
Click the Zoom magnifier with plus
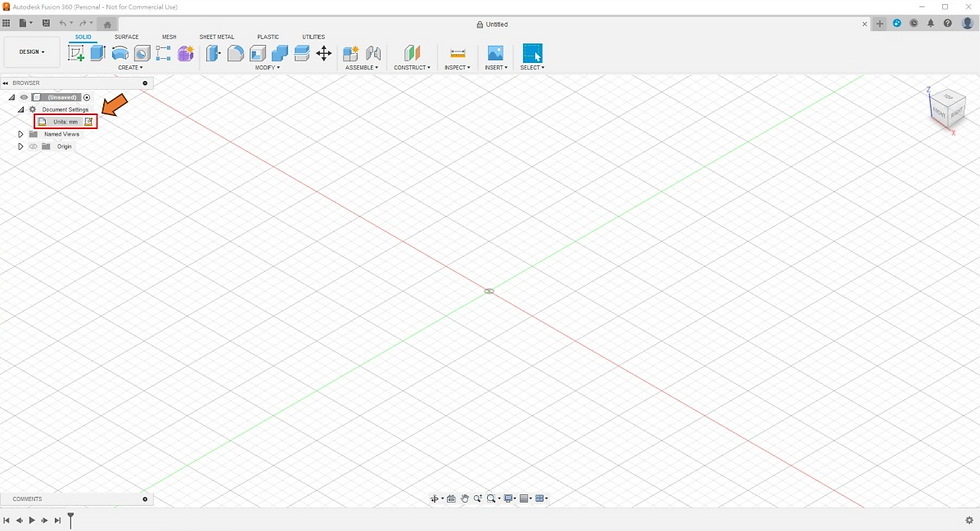coord(478,499)
